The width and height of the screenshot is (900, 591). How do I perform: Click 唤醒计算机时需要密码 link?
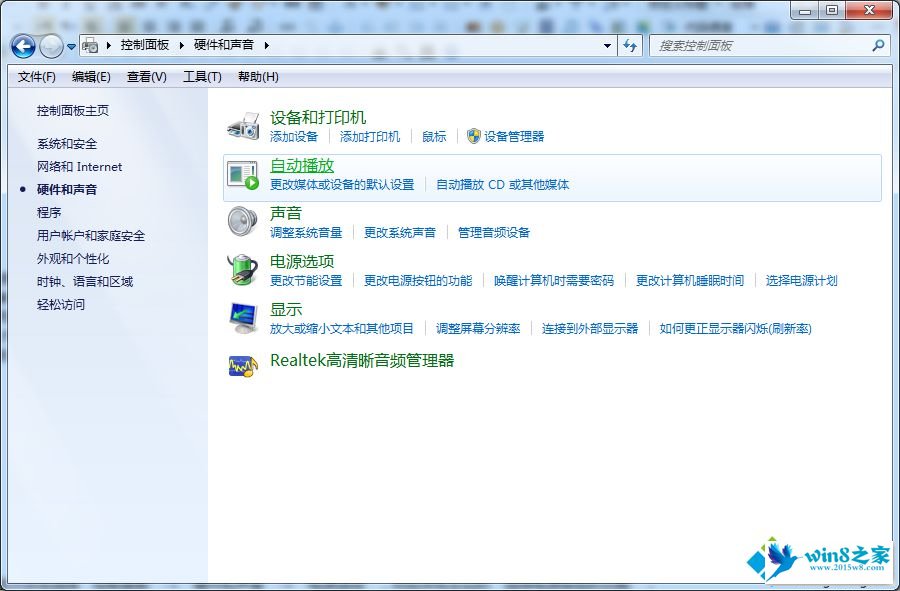point(554,281)
